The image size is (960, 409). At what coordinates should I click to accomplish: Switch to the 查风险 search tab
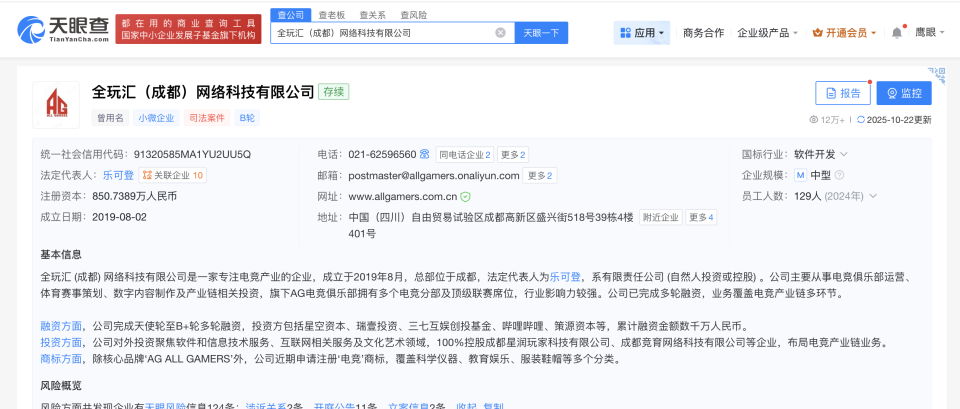[413, 15]
